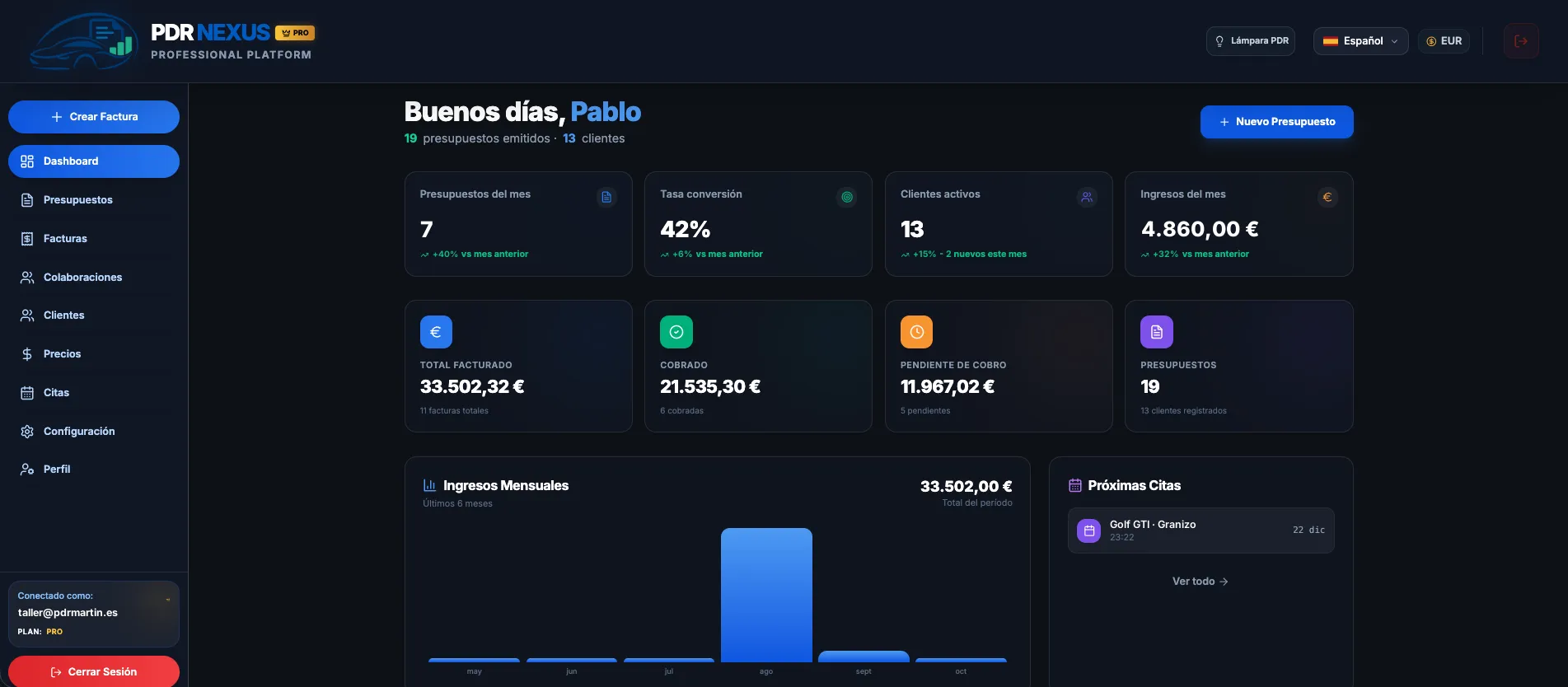This screenshot has width=1568, height=687.
Task: Open Facturas in the sidebar
Action: click(x=94, y=239)
